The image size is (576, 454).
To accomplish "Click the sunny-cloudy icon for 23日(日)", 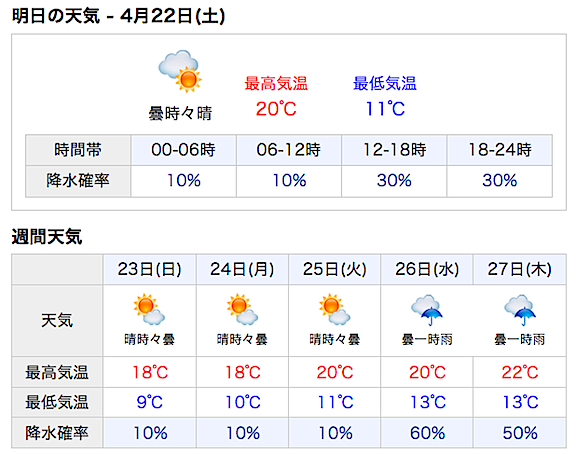I will tap(149, 309).
